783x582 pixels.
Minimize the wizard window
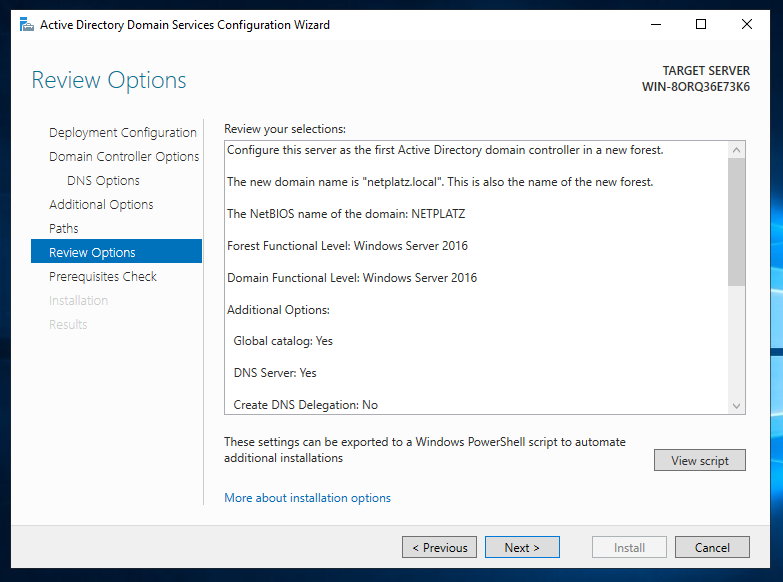click(x=656, y=24)
